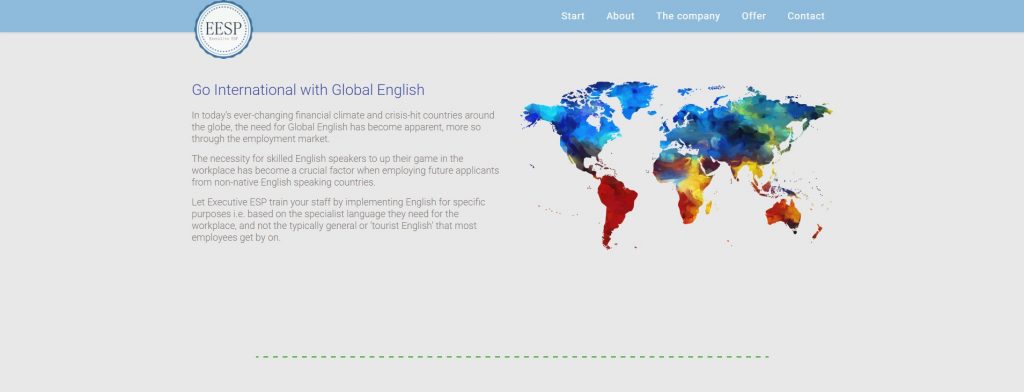Select The company navigation link

pyautogui.click(x=688, y=16)
